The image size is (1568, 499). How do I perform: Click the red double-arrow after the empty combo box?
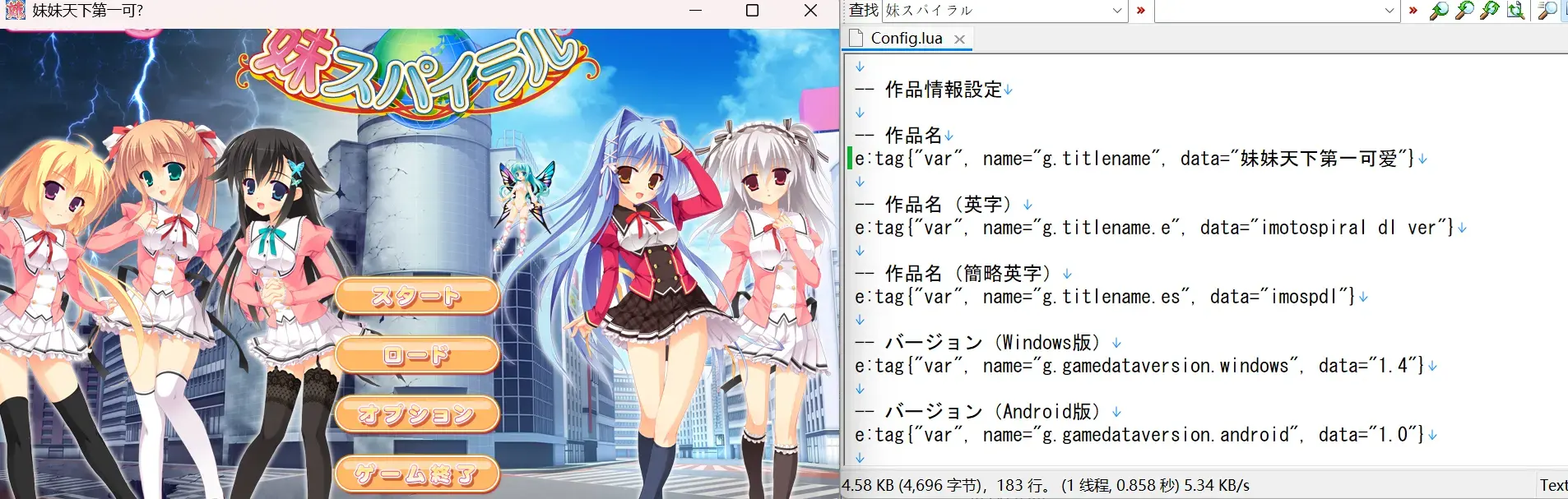pyautogui.click(x=1413, y=11)
